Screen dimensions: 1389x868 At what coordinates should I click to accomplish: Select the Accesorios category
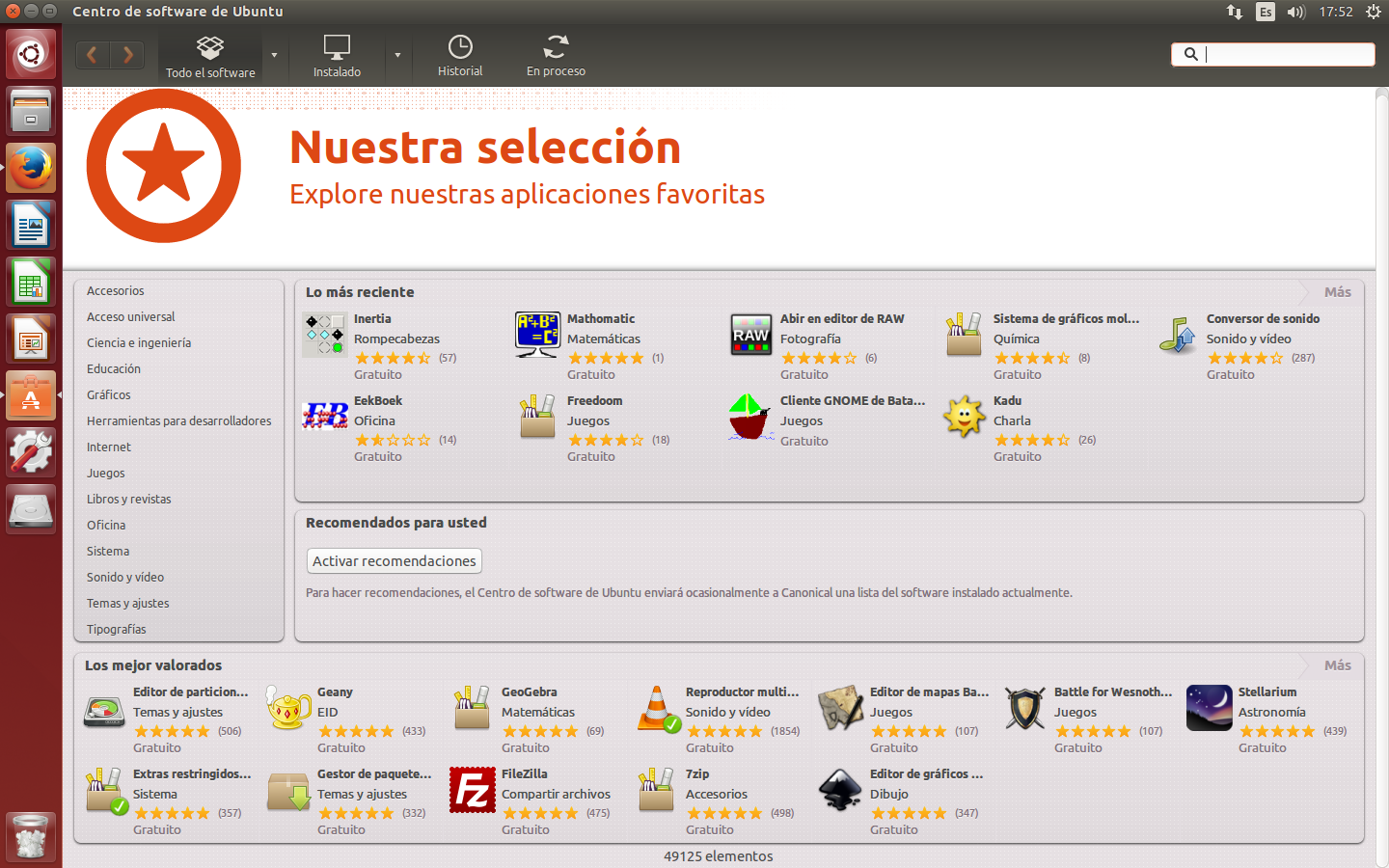(116, 290)
